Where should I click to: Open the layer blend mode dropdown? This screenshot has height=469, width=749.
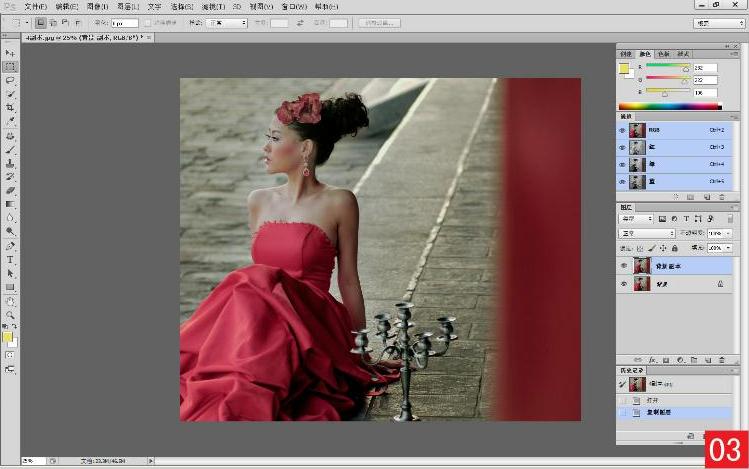click(x=647, y=234)
